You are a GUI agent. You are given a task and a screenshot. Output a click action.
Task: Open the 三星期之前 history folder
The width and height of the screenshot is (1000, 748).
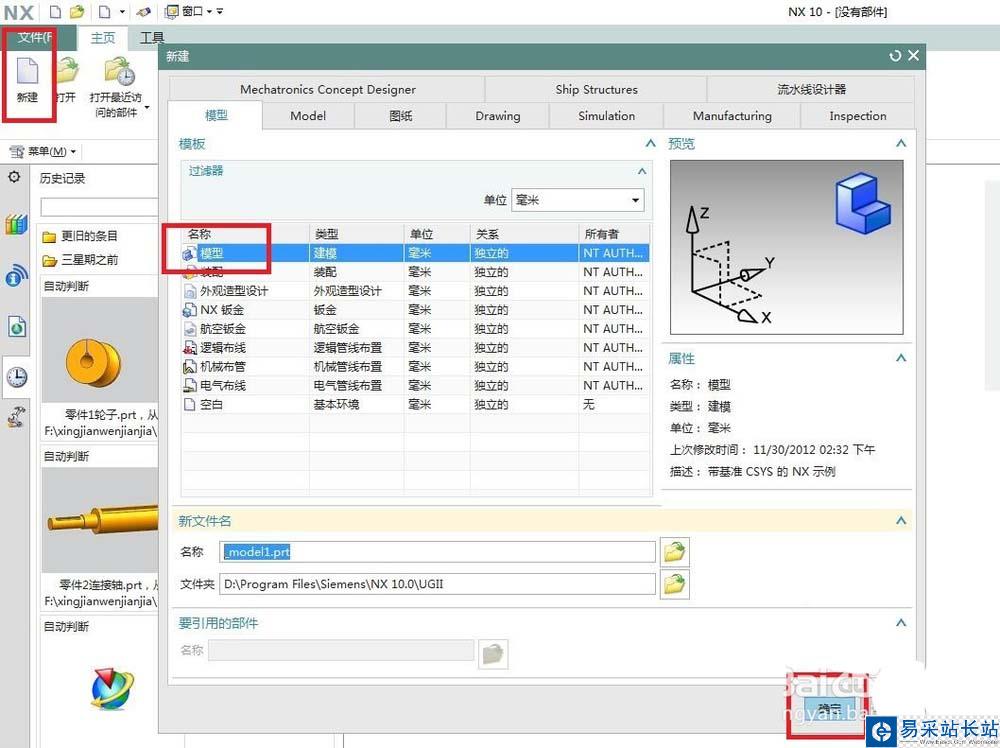[80, 260]
